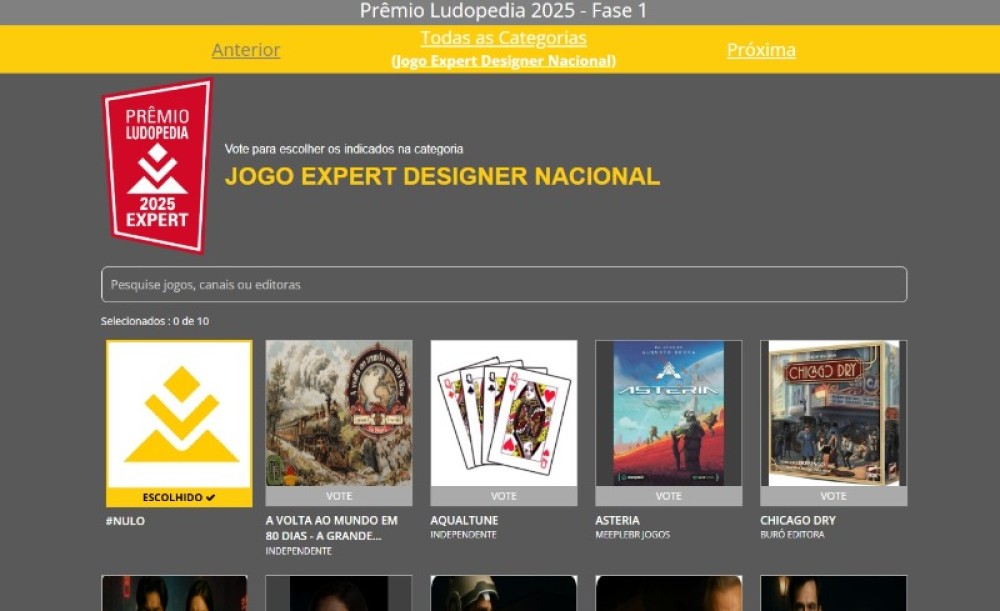Go to the Anterior category link
This screenshot has width=1000, height=611.
point(246,50)
